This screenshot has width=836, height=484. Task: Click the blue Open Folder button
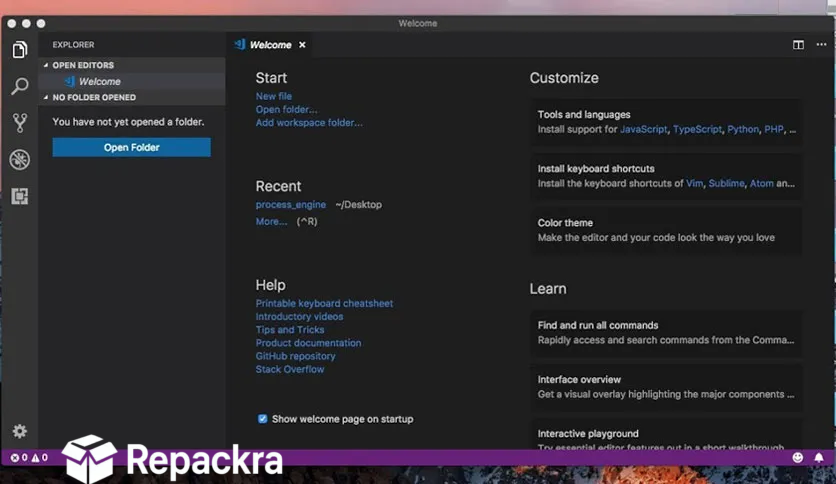pyautogui.click(x=131, y=147)
